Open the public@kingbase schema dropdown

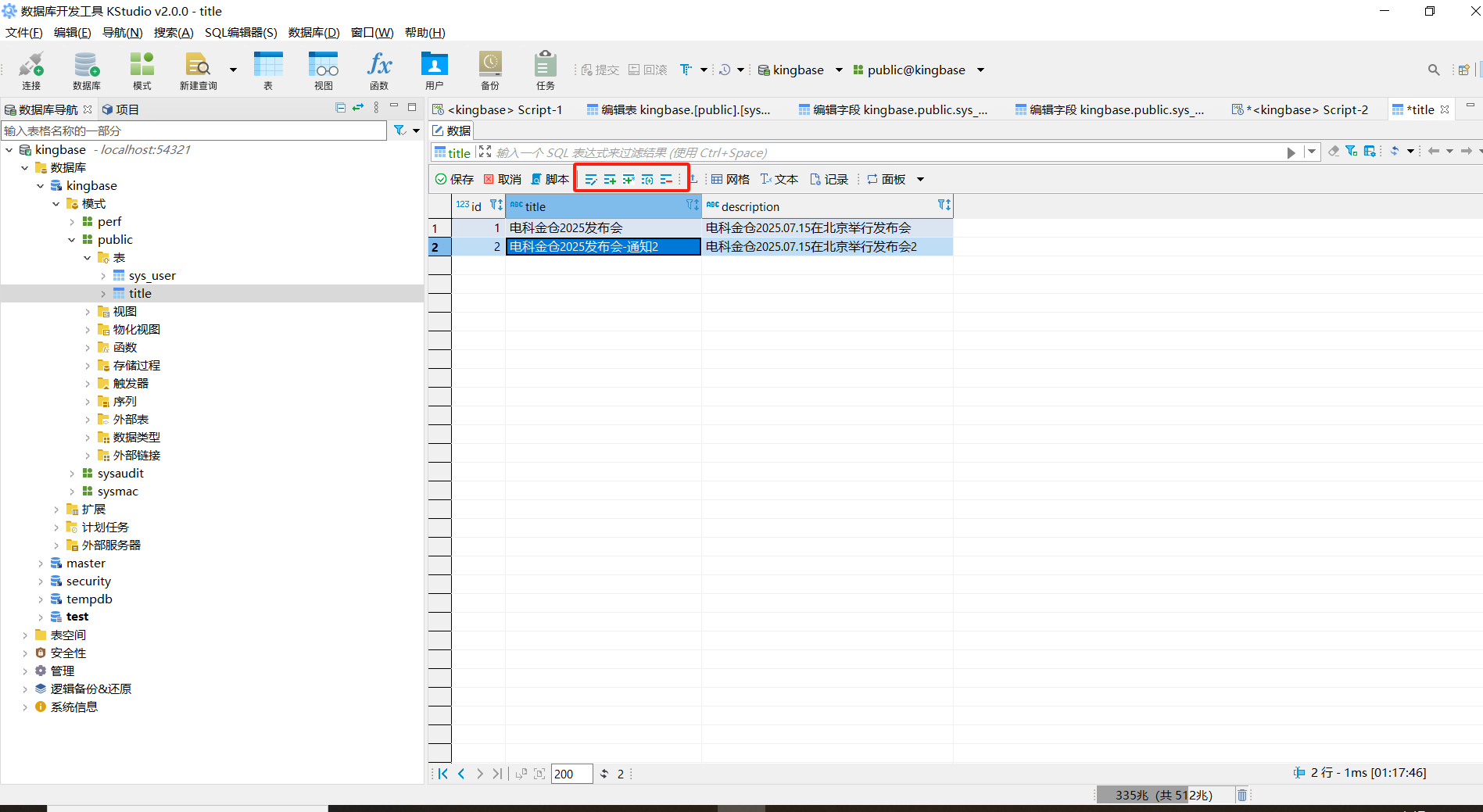point(980,70)
